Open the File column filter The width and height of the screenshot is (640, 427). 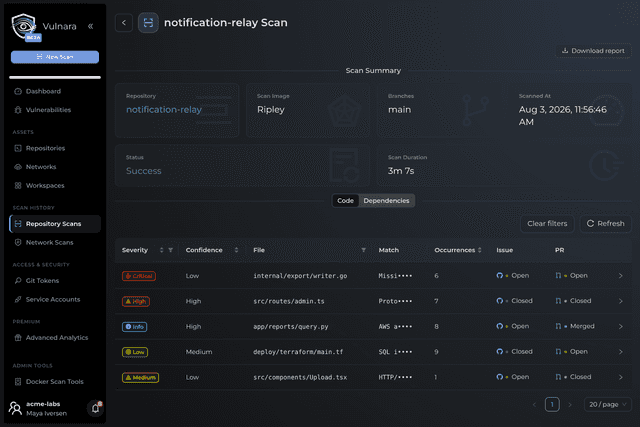click(x=363, y=250)
